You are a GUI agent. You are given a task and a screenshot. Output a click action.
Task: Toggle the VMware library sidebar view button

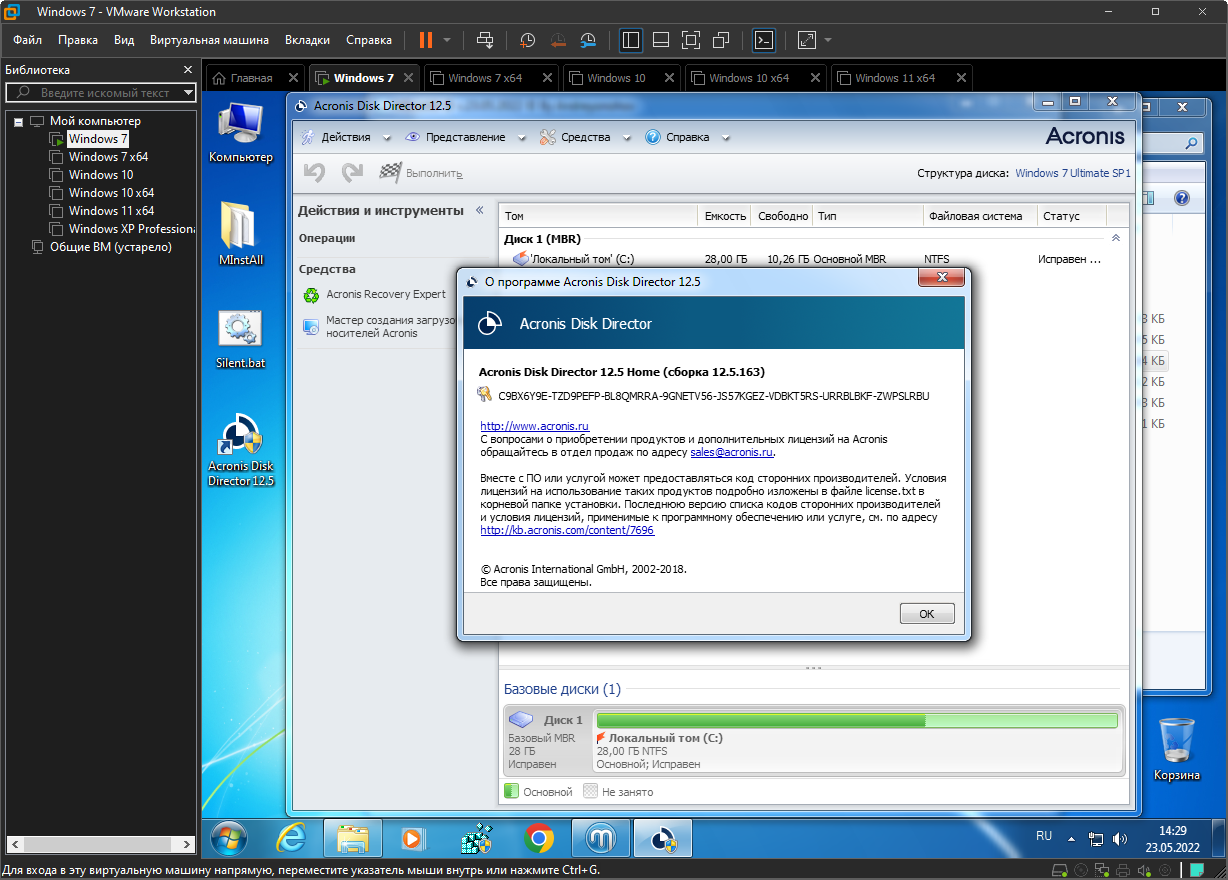pos(631,40)
